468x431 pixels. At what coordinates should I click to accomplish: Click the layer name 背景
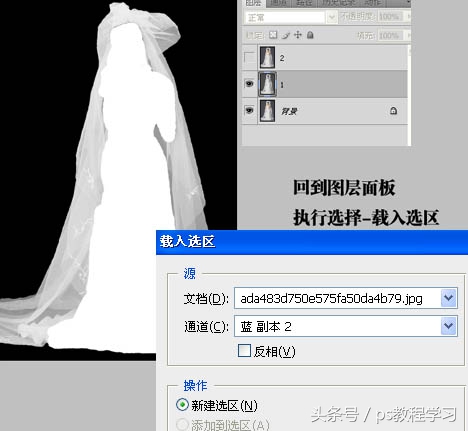click(x=289, y=111)
